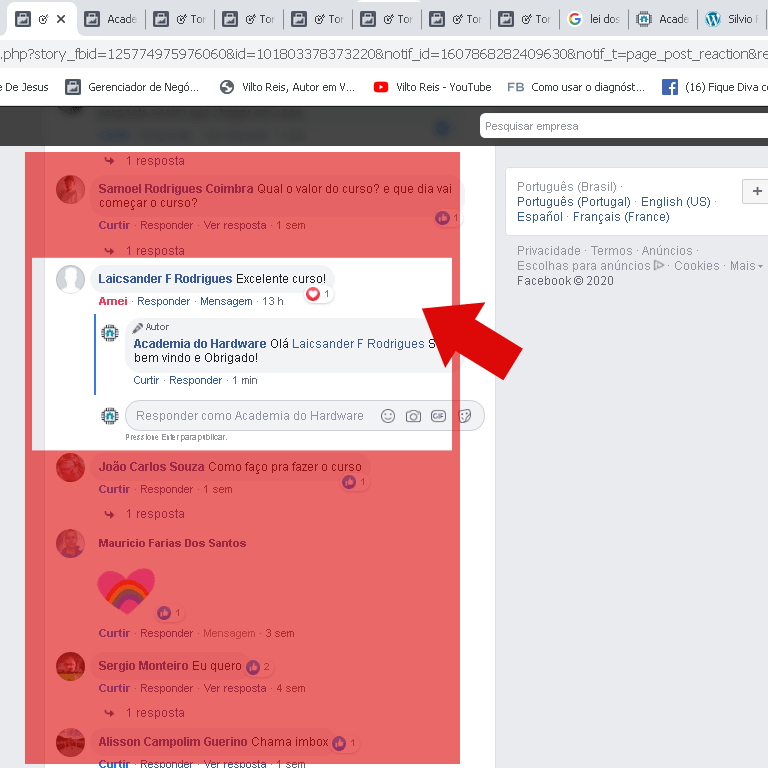Click the plus button for more languages
The height and width of the screenshot is (768, 768).
756,191
